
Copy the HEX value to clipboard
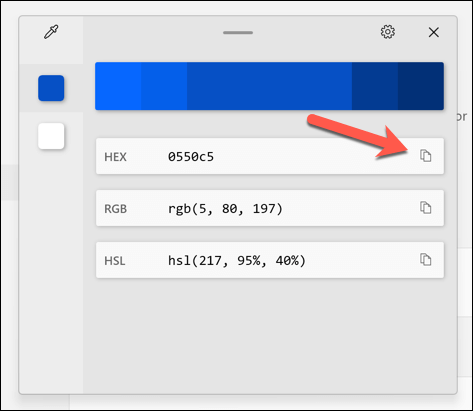tap(426, 156)
